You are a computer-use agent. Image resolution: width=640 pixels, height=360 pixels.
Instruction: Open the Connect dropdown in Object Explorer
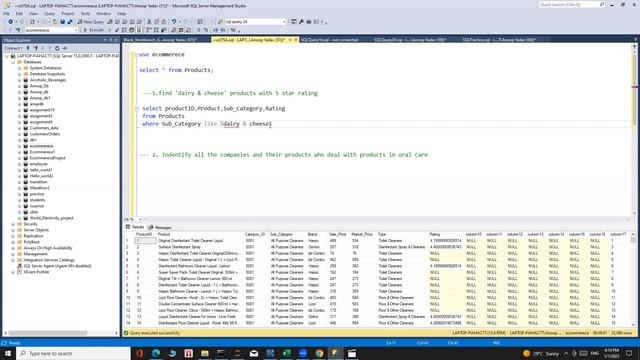[x=14, y=48]
